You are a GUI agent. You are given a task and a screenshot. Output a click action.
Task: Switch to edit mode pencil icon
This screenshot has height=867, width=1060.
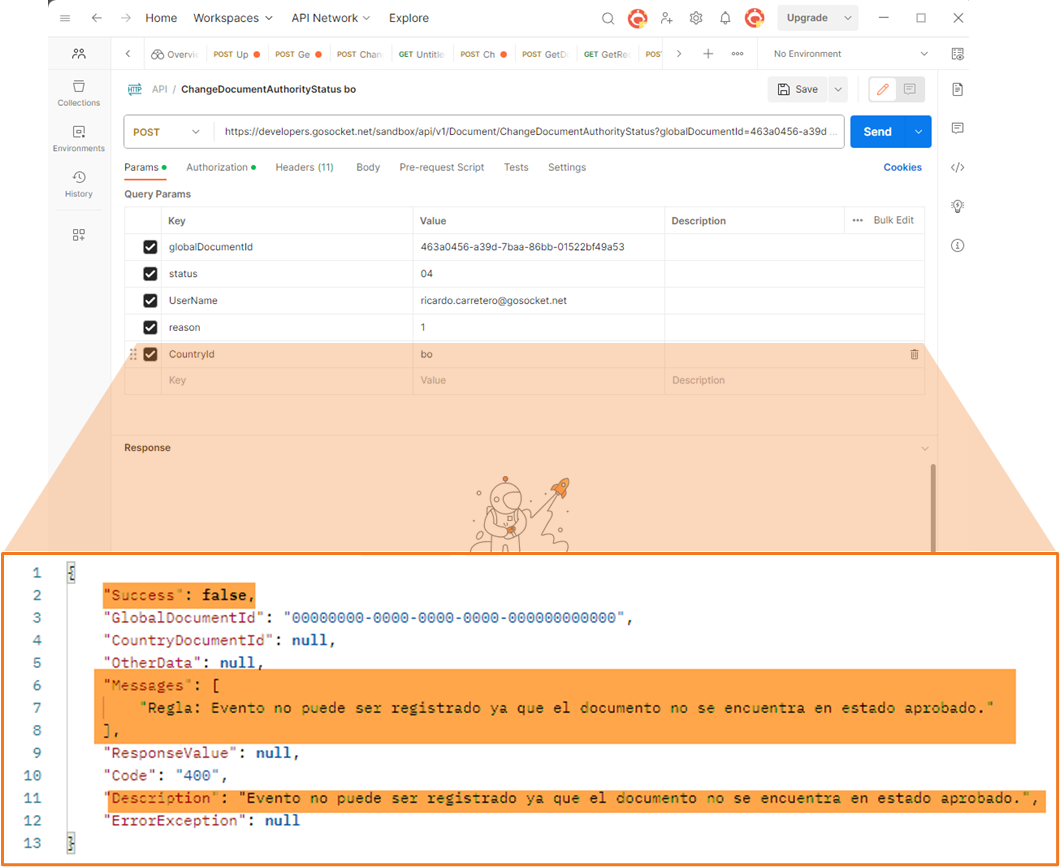882,89
